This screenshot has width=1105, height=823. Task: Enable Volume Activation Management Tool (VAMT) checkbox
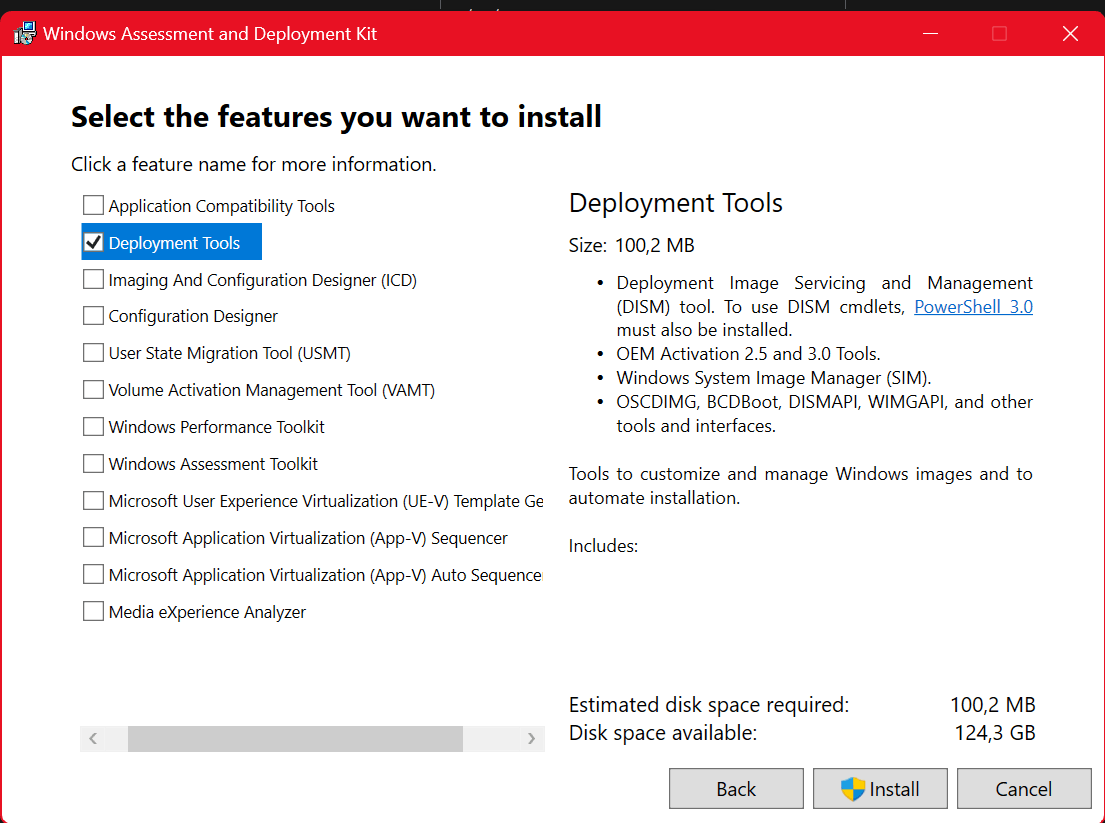click(93, 390)
